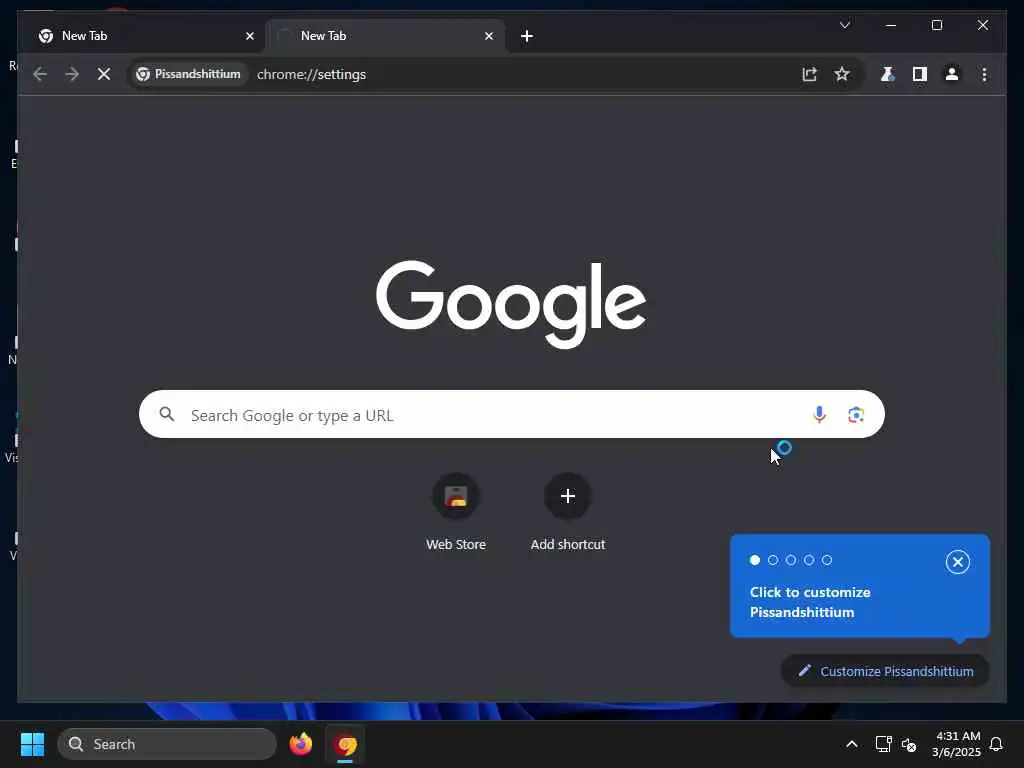Screen dimensions: 1024x768
Task: Click the muted volume tray icon
Action: 909,744
